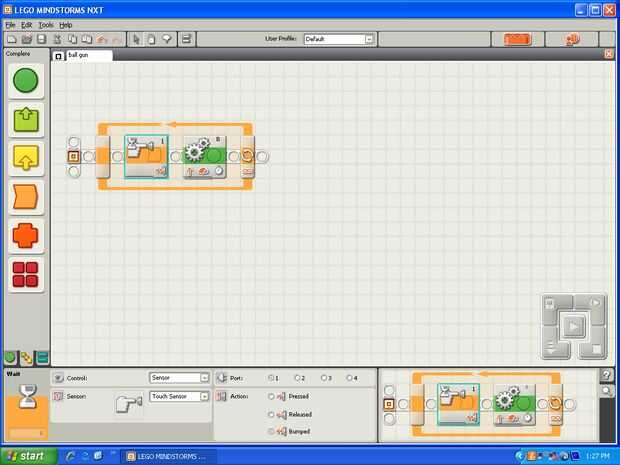Switch to the Custom palette tab
The height and width of the screenshot is (465, 620).
42,358
